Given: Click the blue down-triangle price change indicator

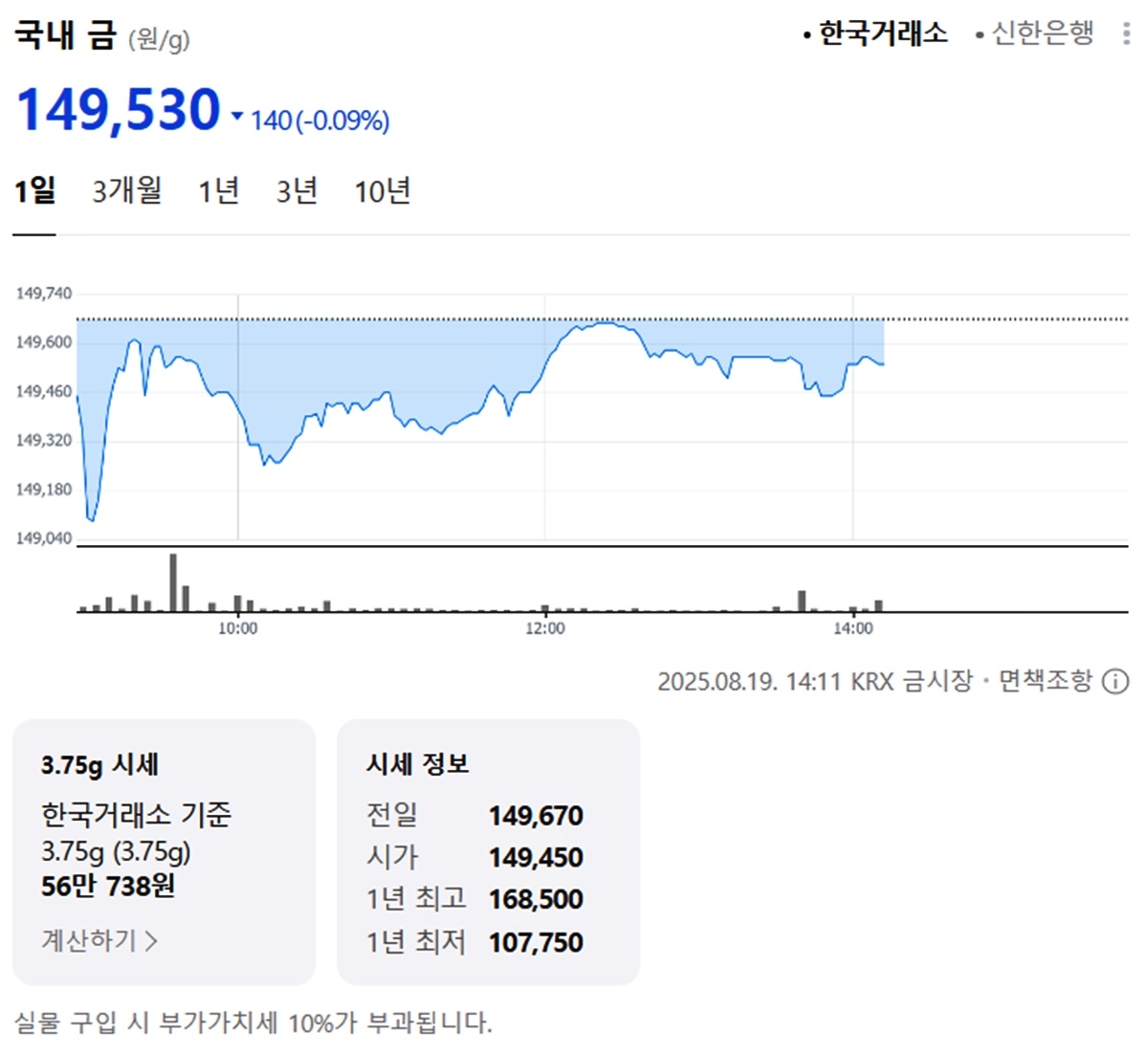Looking at the screenshot, I should [237, 117].
